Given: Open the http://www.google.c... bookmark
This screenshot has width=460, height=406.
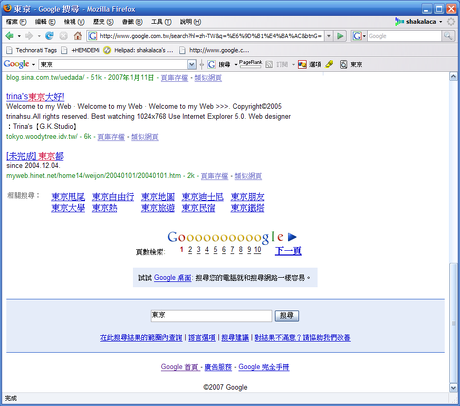Looking at the screenshot, I should pyautogui.click(x=214, y=50).
